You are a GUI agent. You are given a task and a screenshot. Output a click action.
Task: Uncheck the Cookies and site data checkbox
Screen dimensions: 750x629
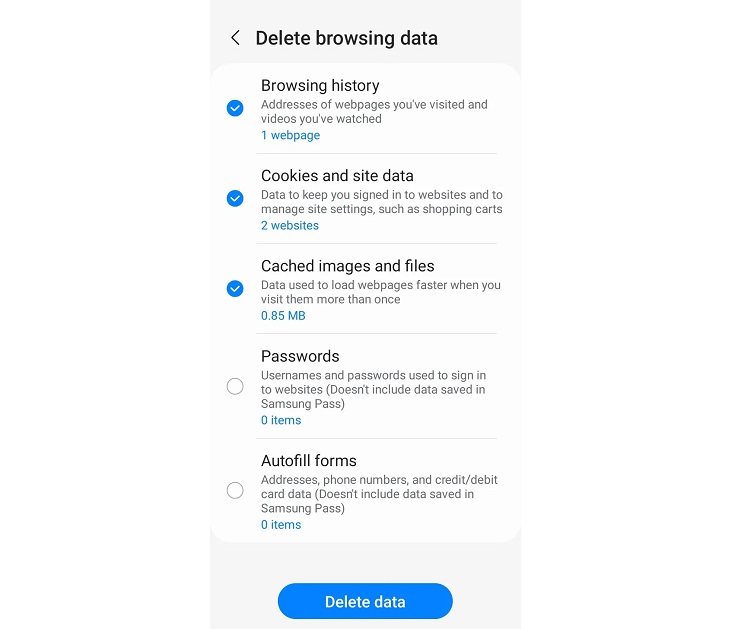(235, 198)
